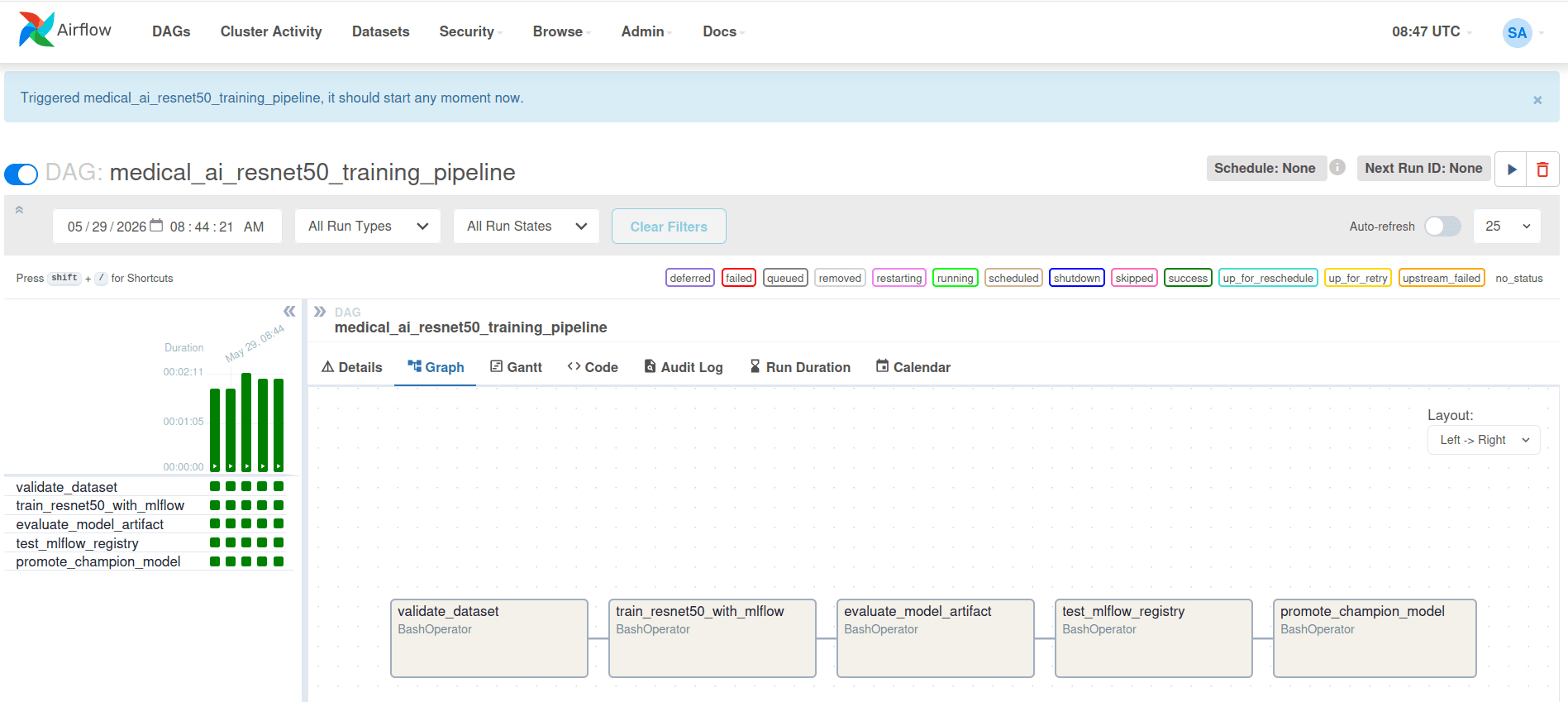Click promote_champion_model task row in grid

click(x=149, y=561)
